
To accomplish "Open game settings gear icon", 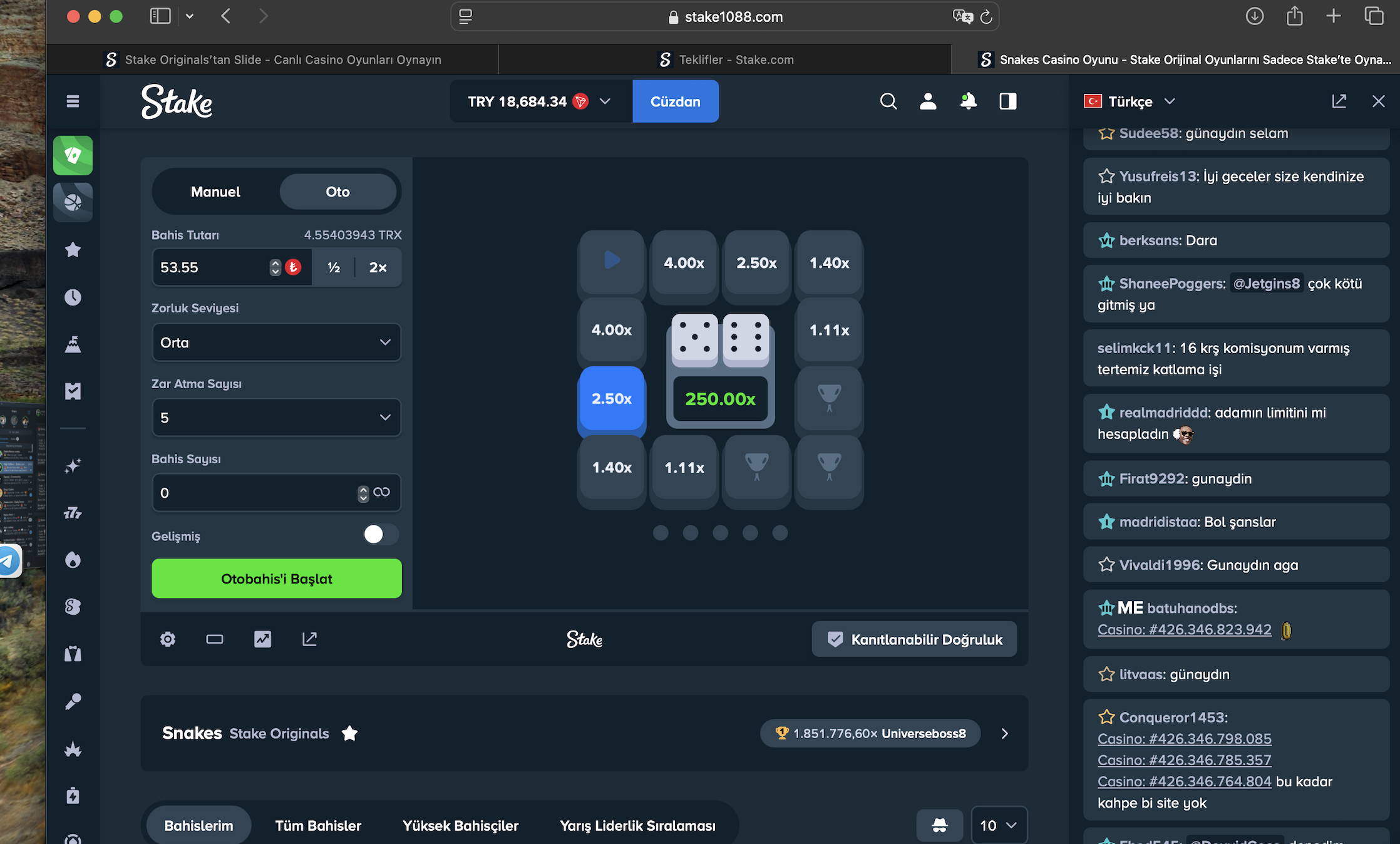I will click(168, 639).
